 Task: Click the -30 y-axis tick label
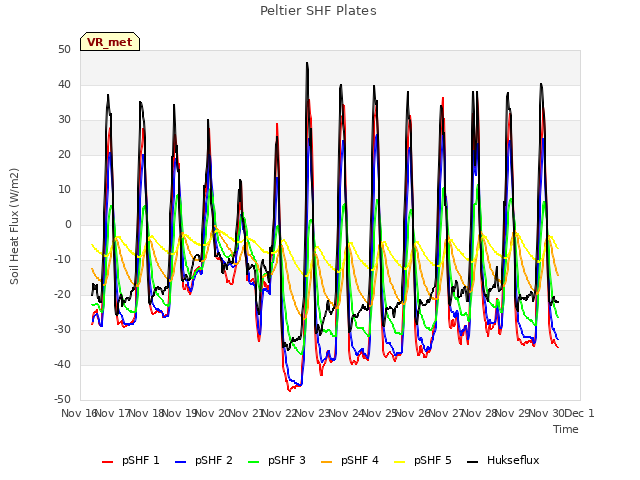tap(62, 329)
